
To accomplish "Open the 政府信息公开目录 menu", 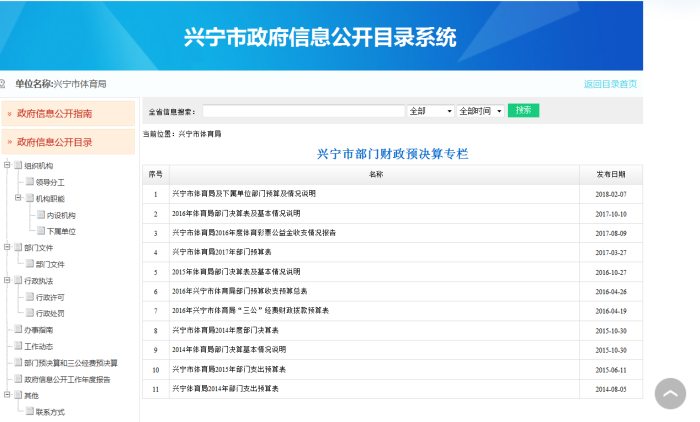I will click(68, 142).
